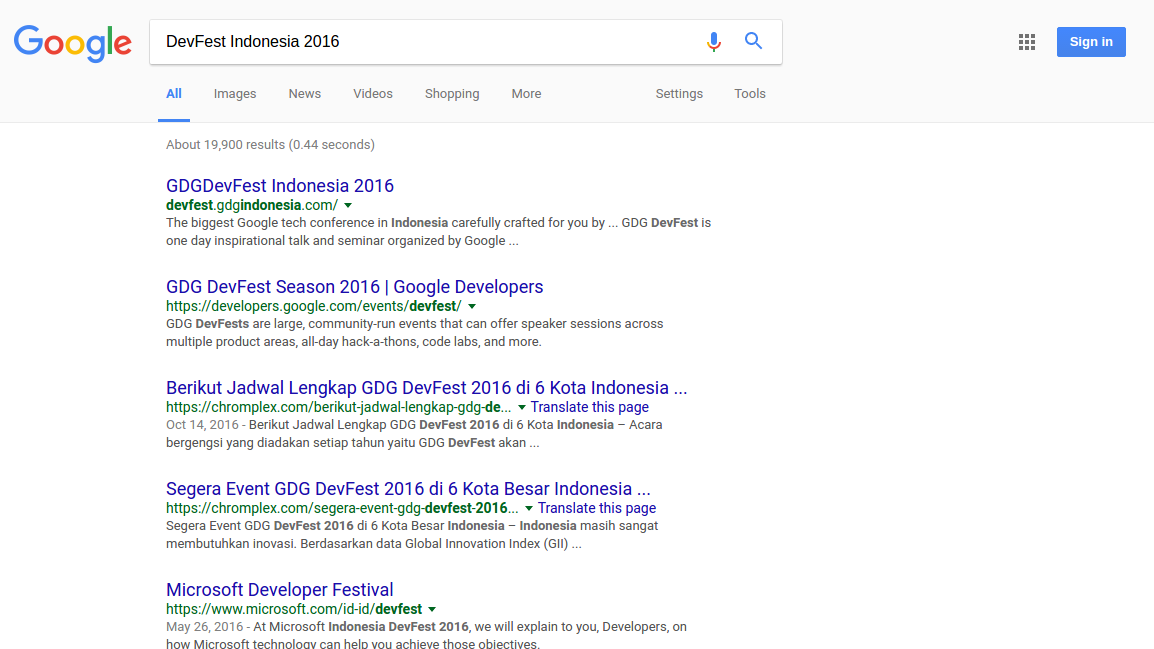Open Segera Event GDG DevFest 2016 result

point(408,489)
